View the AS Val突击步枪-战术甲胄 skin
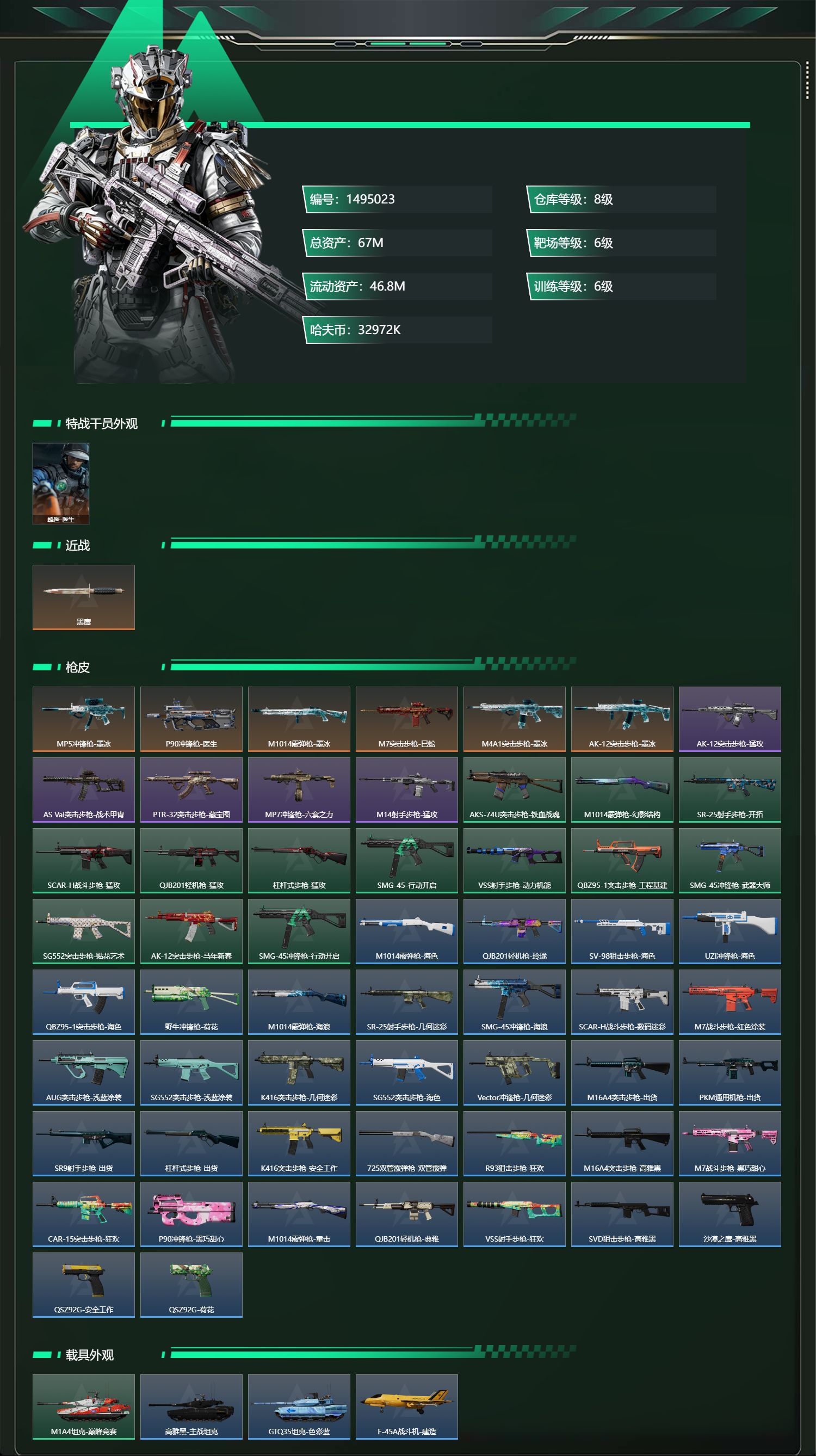816x1456 pixels. click(84, 789)
